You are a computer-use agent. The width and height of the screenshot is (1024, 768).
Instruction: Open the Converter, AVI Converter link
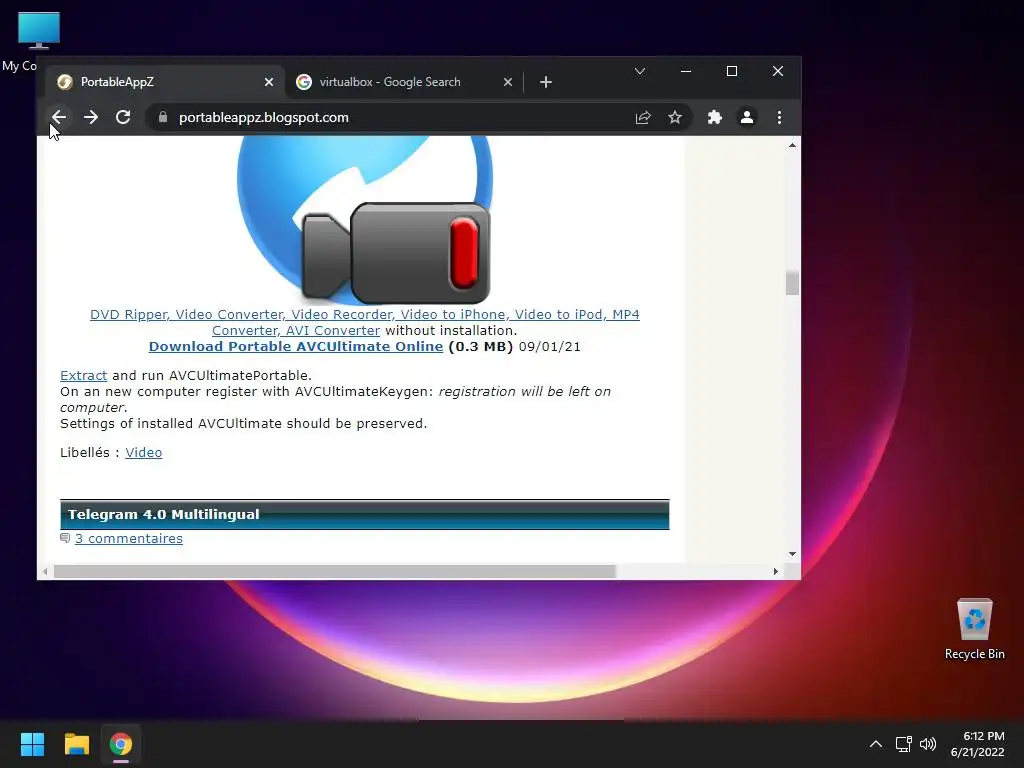[296, 331]
